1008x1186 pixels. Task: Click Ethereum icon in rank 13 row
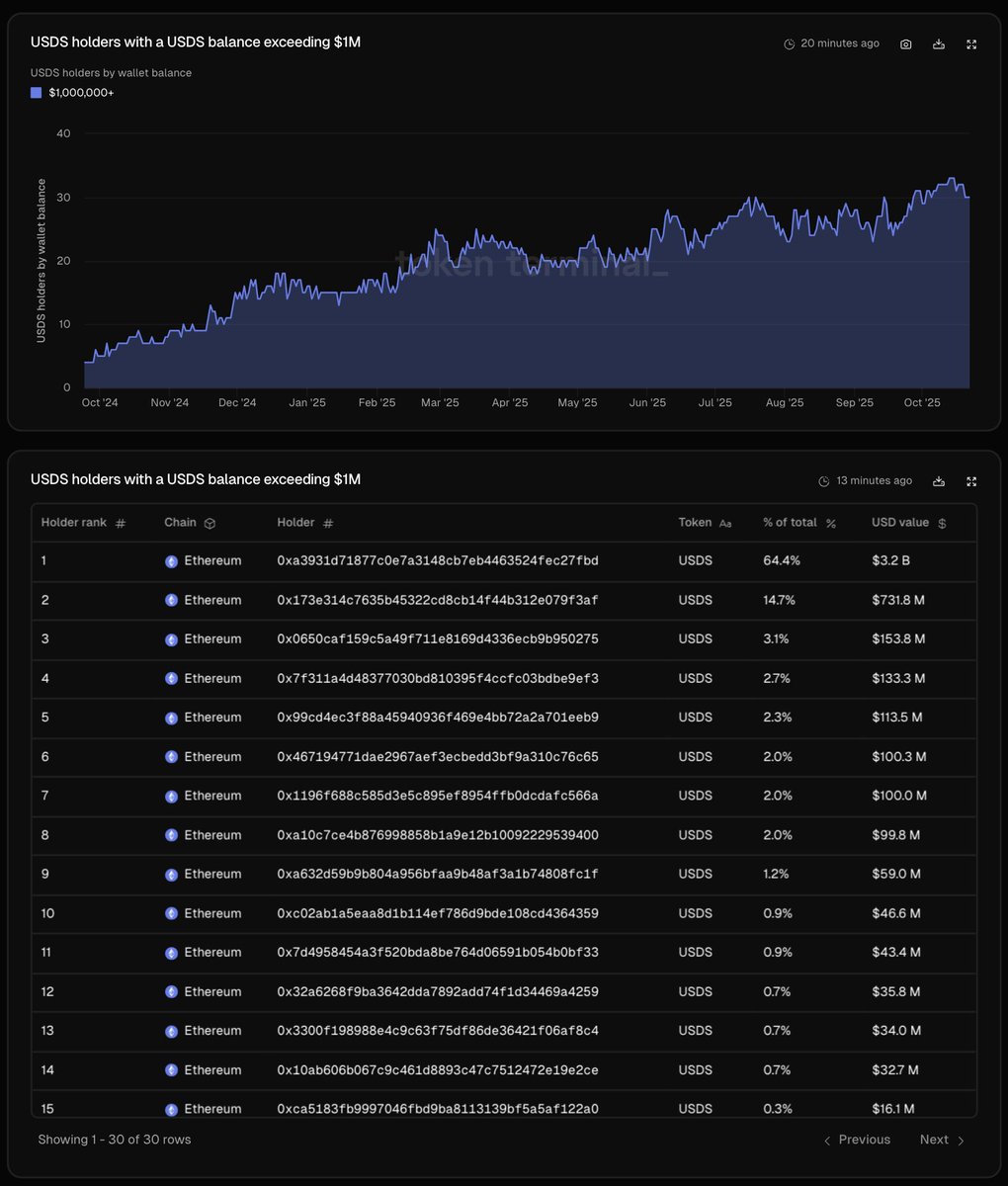pos(171,1031)
